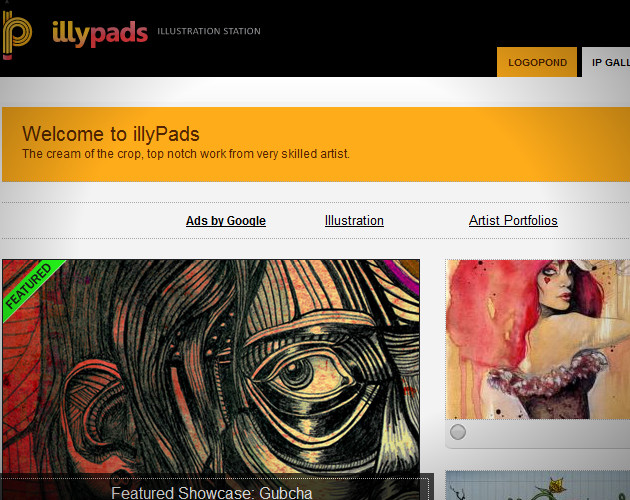Screen dimensions: 630x500
Task: Click the gray info bar beneath the woman painting
Action: [538, 433]
